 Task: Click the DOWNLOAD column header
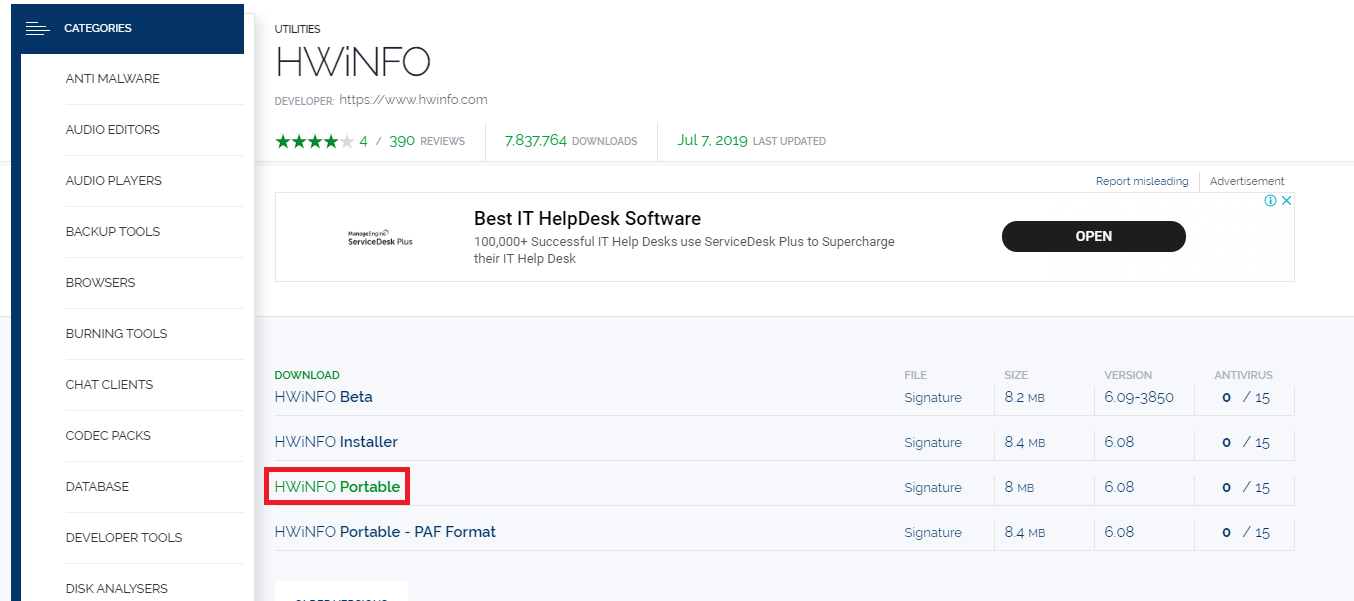[x=307, y=375]
